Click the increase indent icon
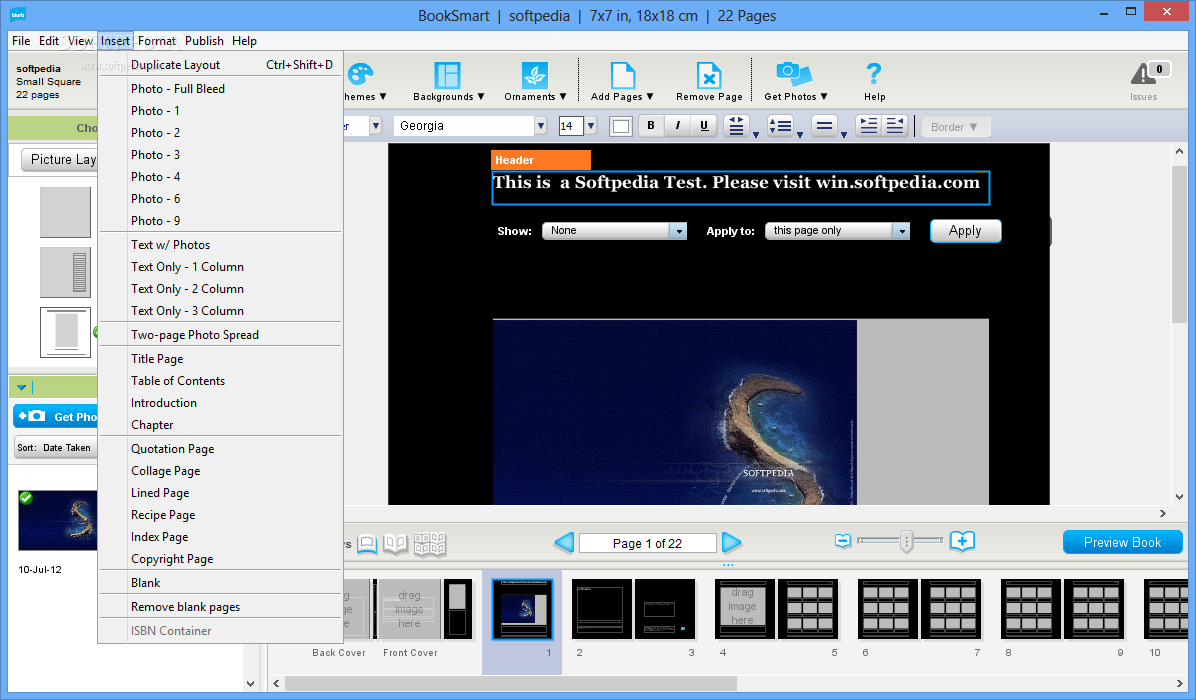1196x700 pixels. click(x=868, y=126)
